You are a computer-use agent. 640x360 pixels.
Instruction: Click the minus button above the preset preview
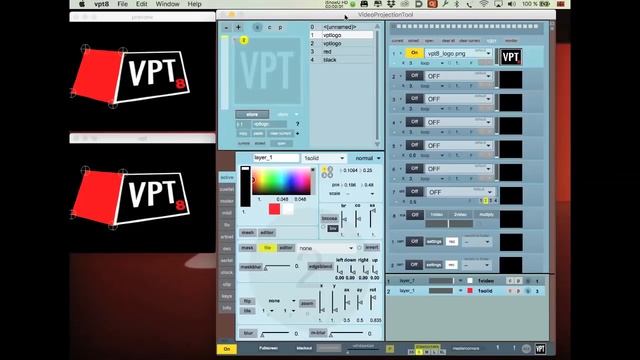pos(226,27)
